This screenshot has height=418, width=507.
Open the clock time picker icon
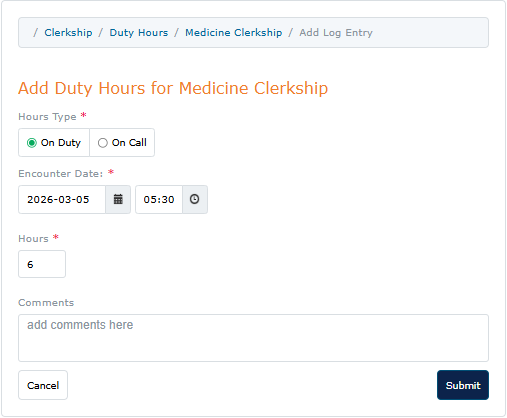click(195, 199)
